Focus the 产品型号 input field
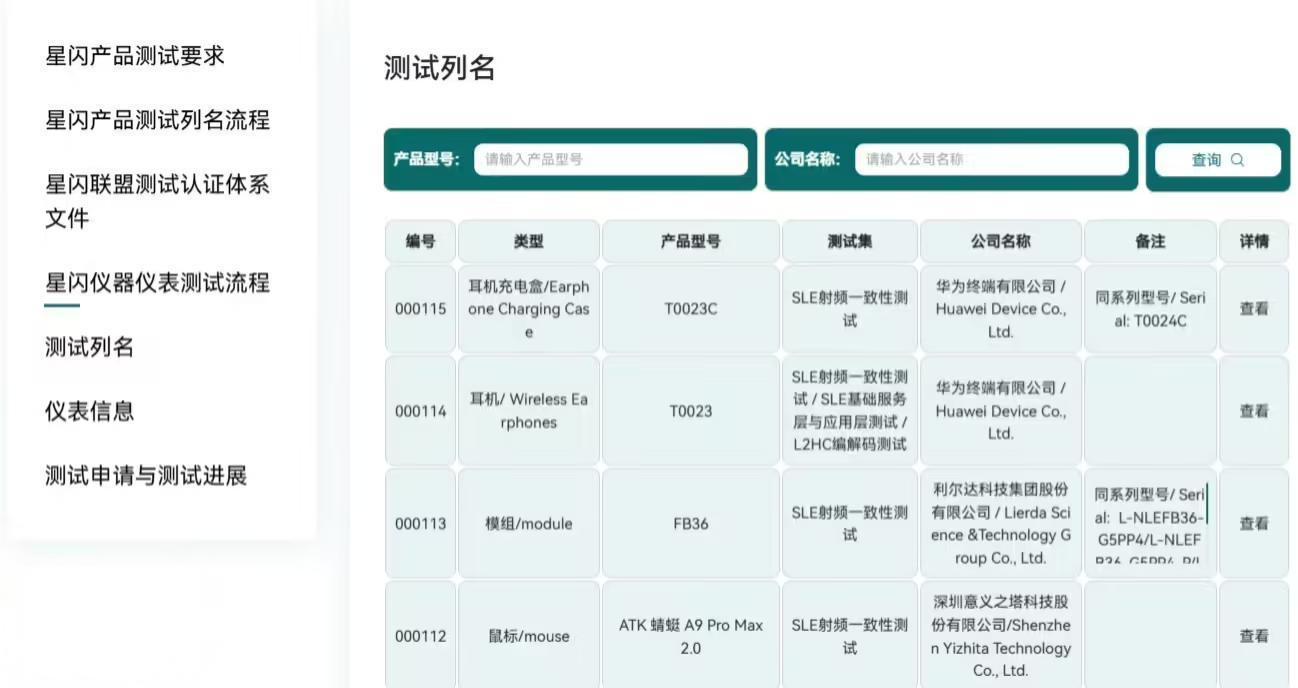1298x688 pixels. (611, 159)
